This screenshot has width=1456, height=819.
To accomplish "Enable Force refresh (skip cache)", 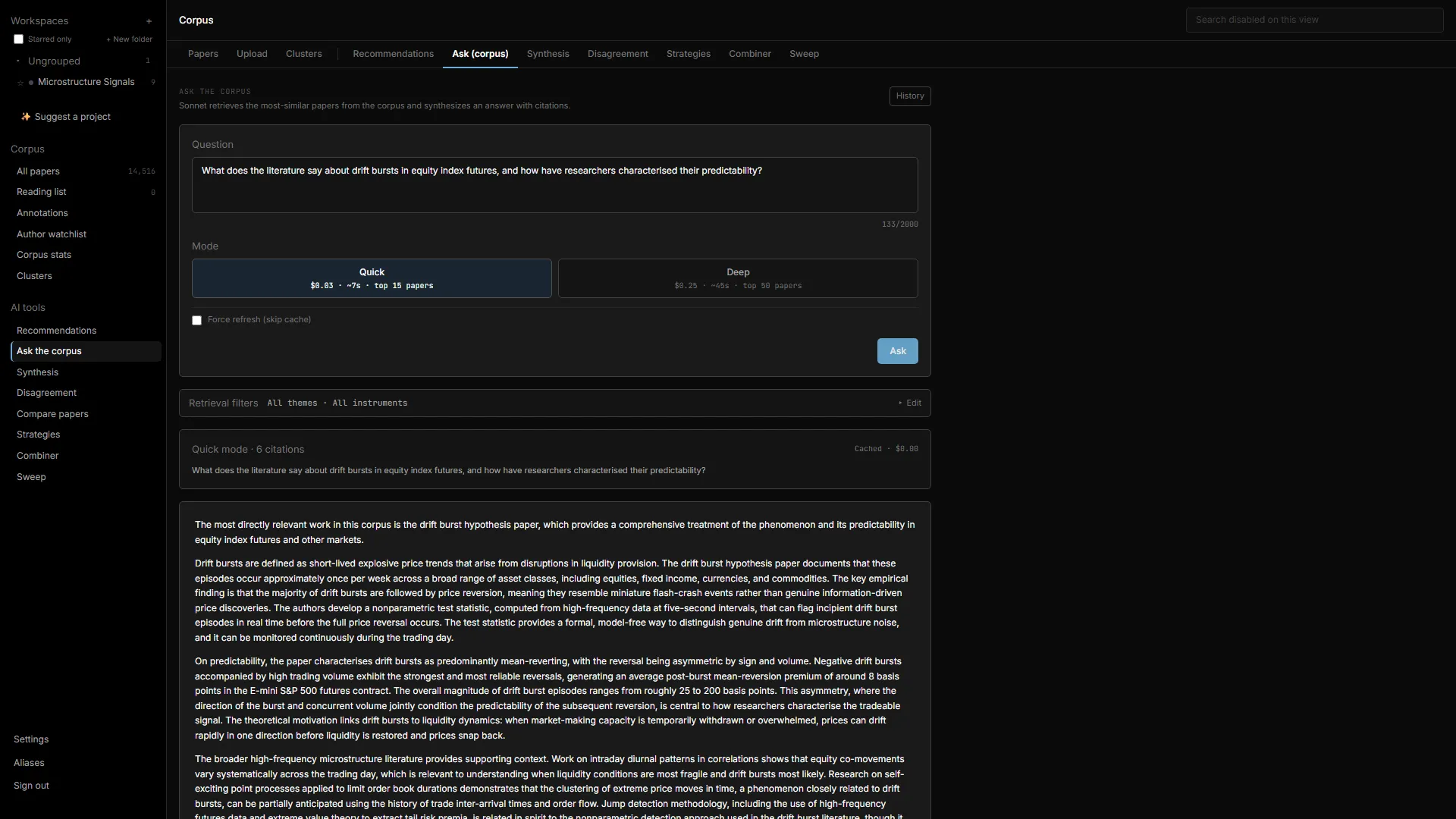I will (x=196, y=320).
